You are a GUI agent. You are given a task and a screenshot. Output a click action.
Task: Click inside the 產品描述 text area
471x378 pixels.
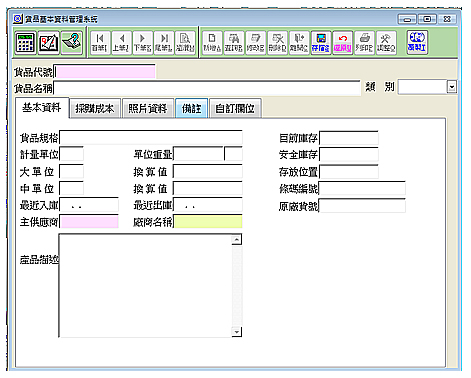click(x=146, y=286)
